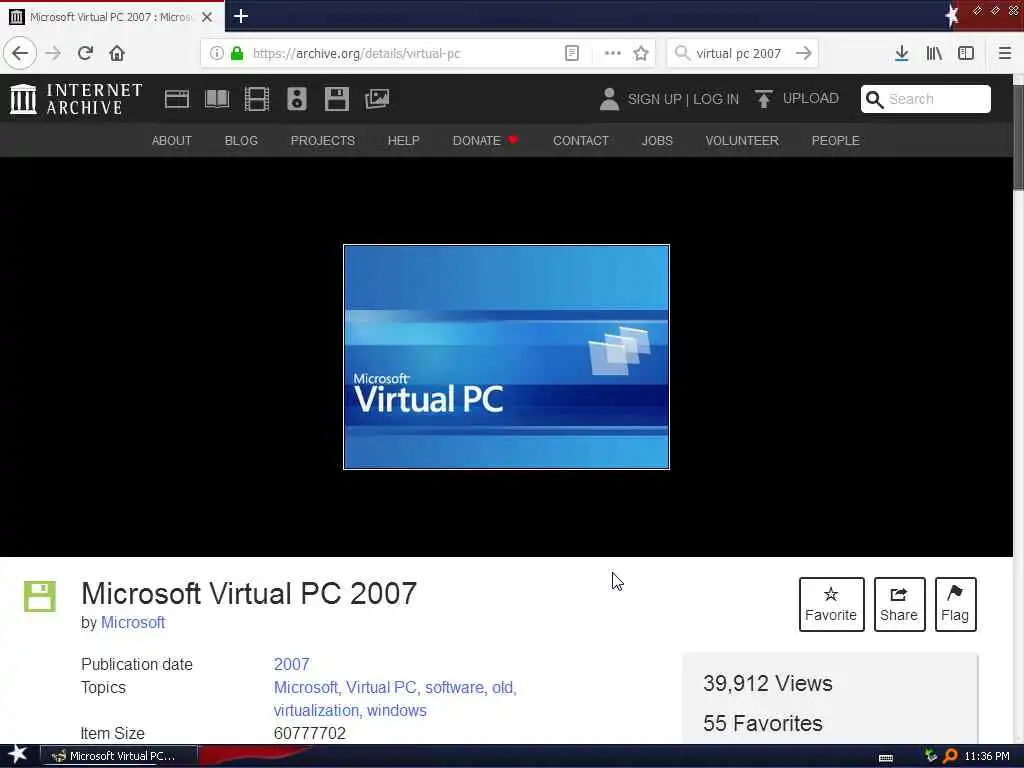Image resolution: width=1024 pixels, height=768 pixels.
Task: Open the CONTACT menu item
Action: click(581, 140)
